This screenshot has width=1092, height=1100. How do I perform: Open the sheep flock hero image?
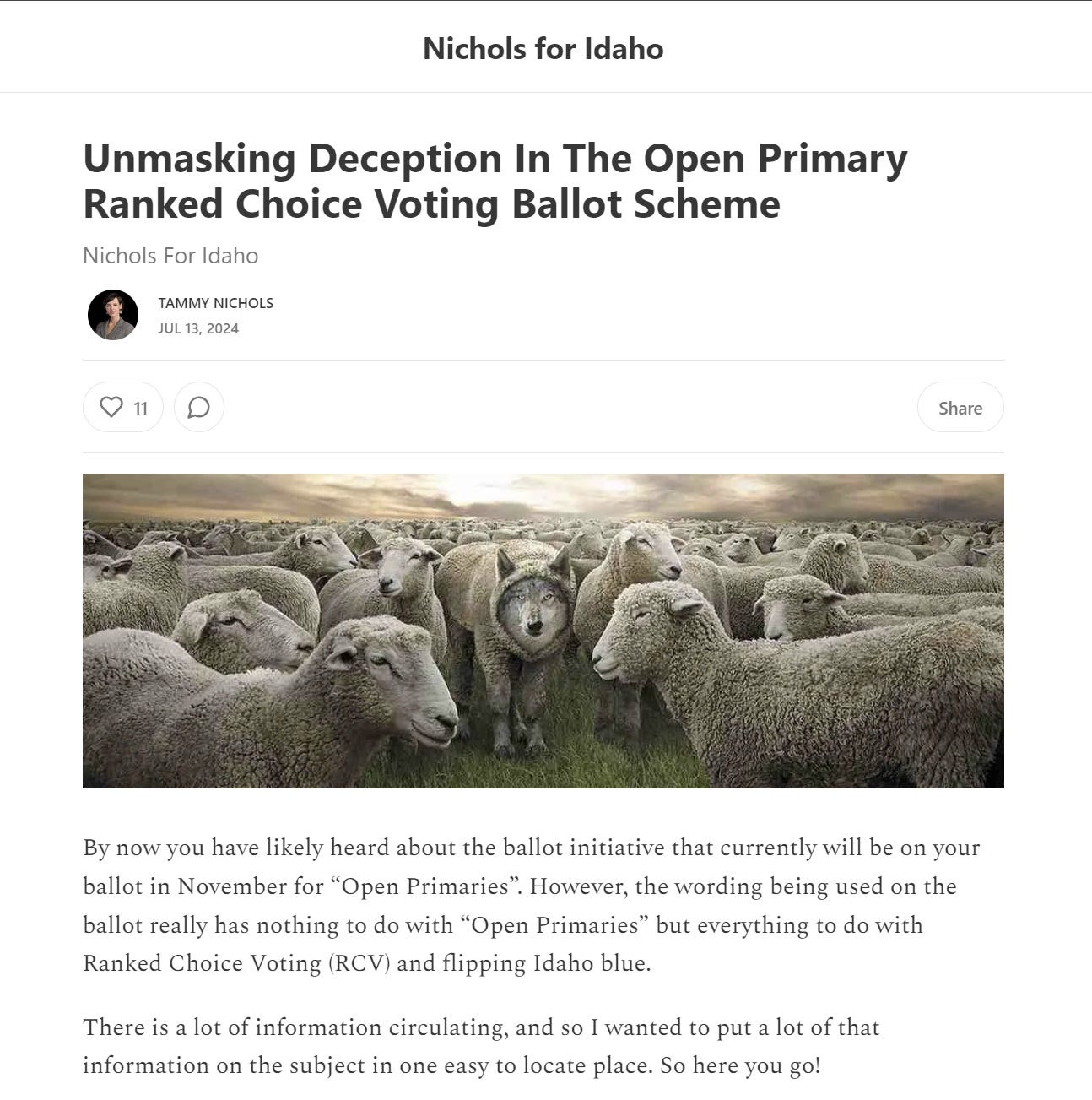tap(543, 631)
